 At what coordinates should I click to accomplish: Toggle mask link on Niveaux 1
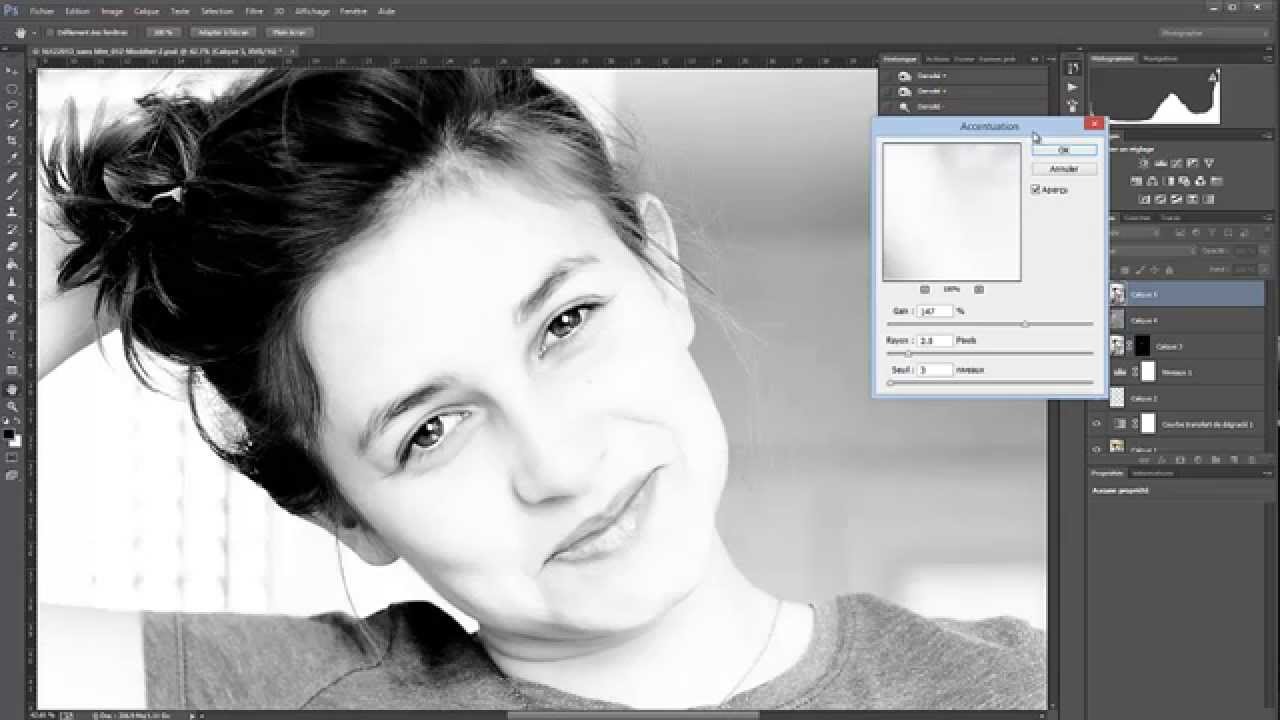[x=1135, y=372]
